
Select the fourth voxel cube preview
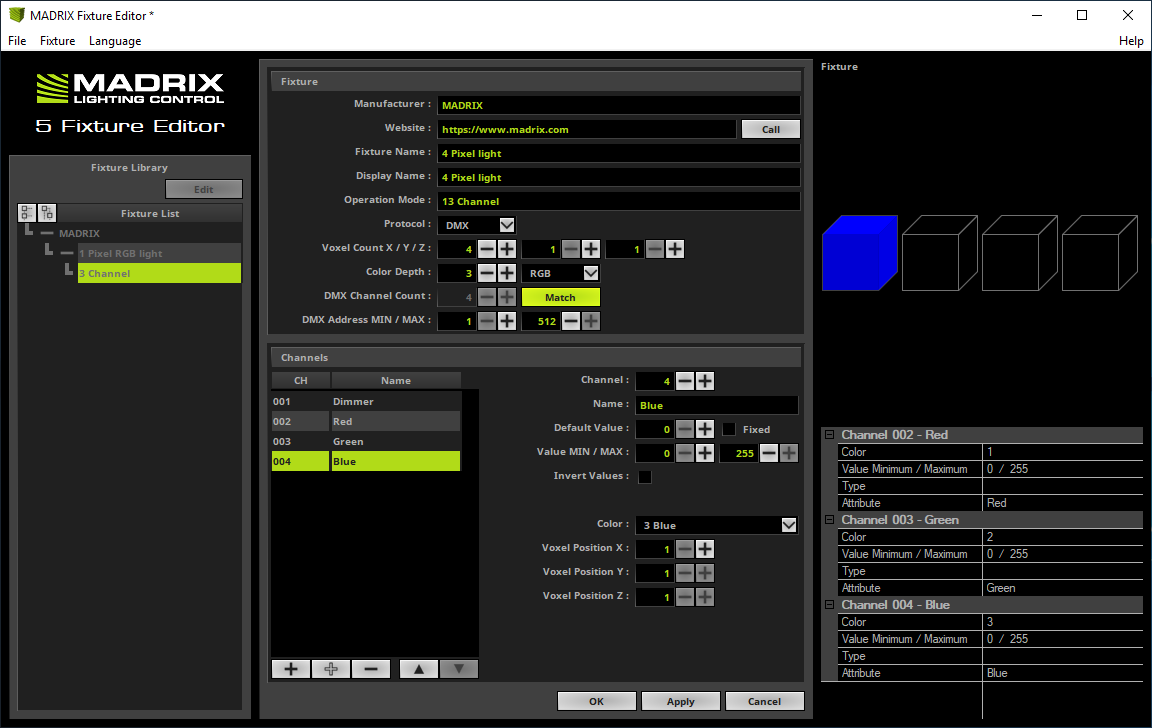pyautogui.click(x=1100, y=253)
